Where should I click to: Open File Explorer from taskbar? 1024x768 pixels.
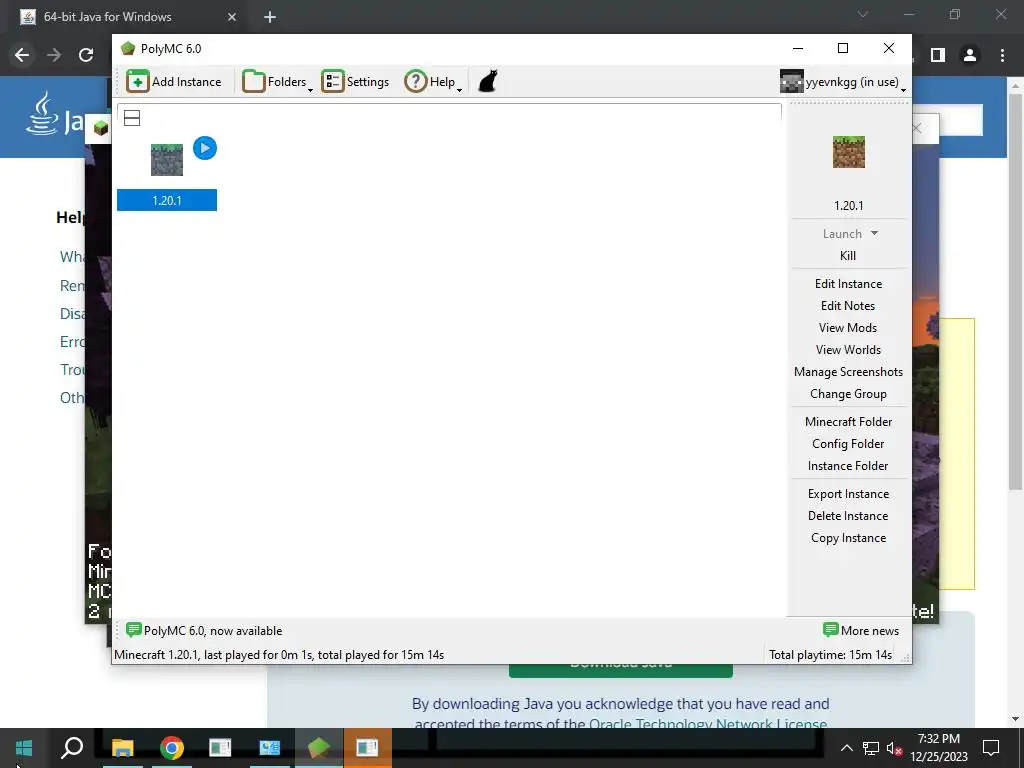122,748
